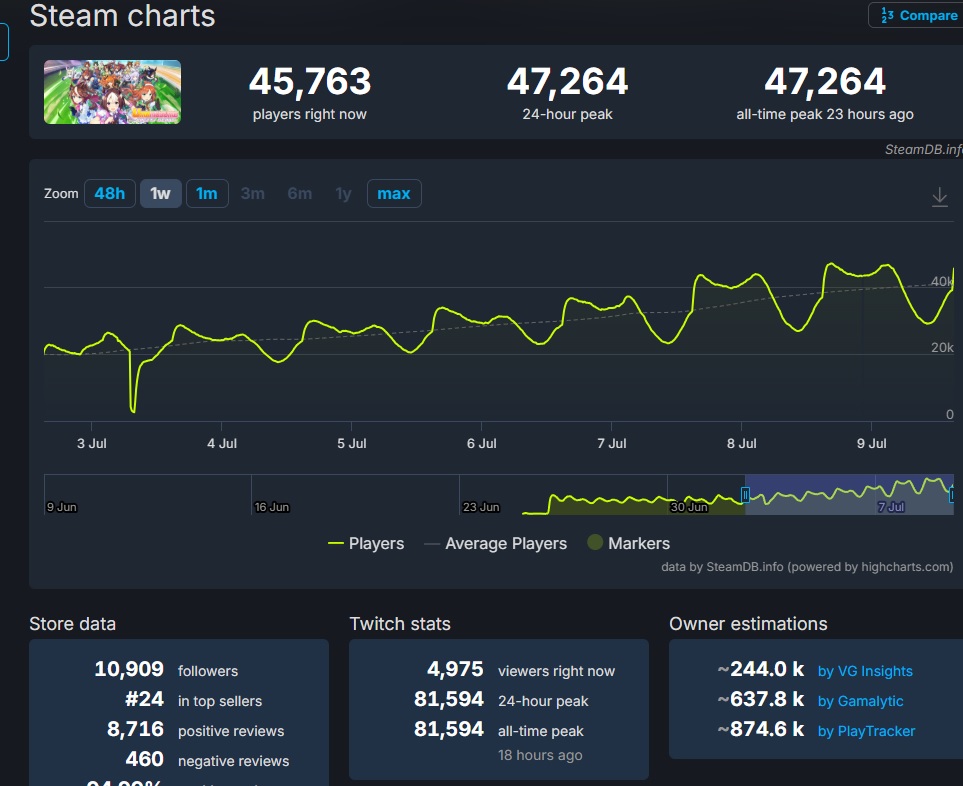Switch chart zoom to 1m
This screenshot has width=963, height=786.
(x=207, y=193)
